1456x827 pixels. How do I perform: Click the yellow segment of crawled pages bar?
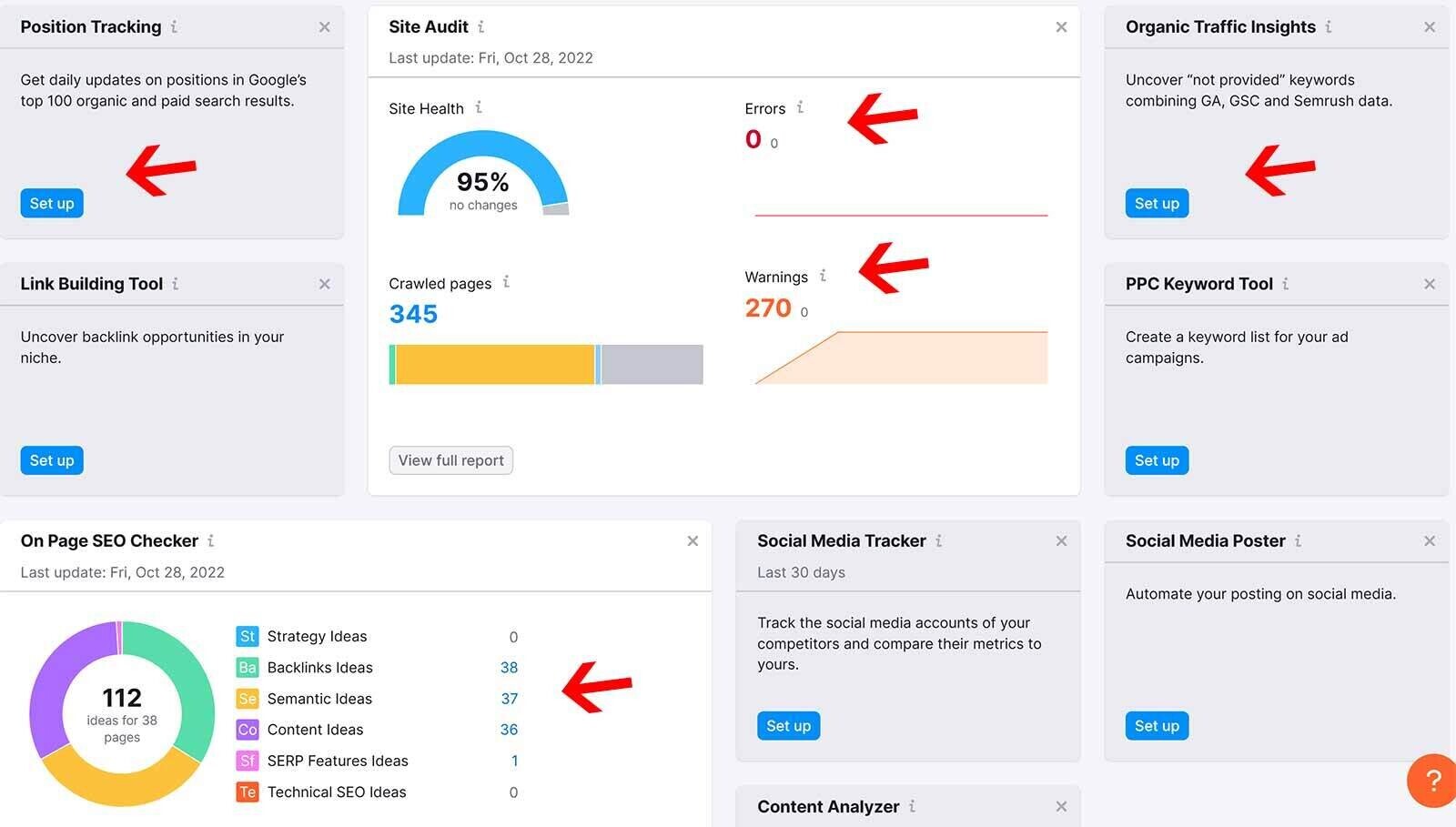pos(495,364)
